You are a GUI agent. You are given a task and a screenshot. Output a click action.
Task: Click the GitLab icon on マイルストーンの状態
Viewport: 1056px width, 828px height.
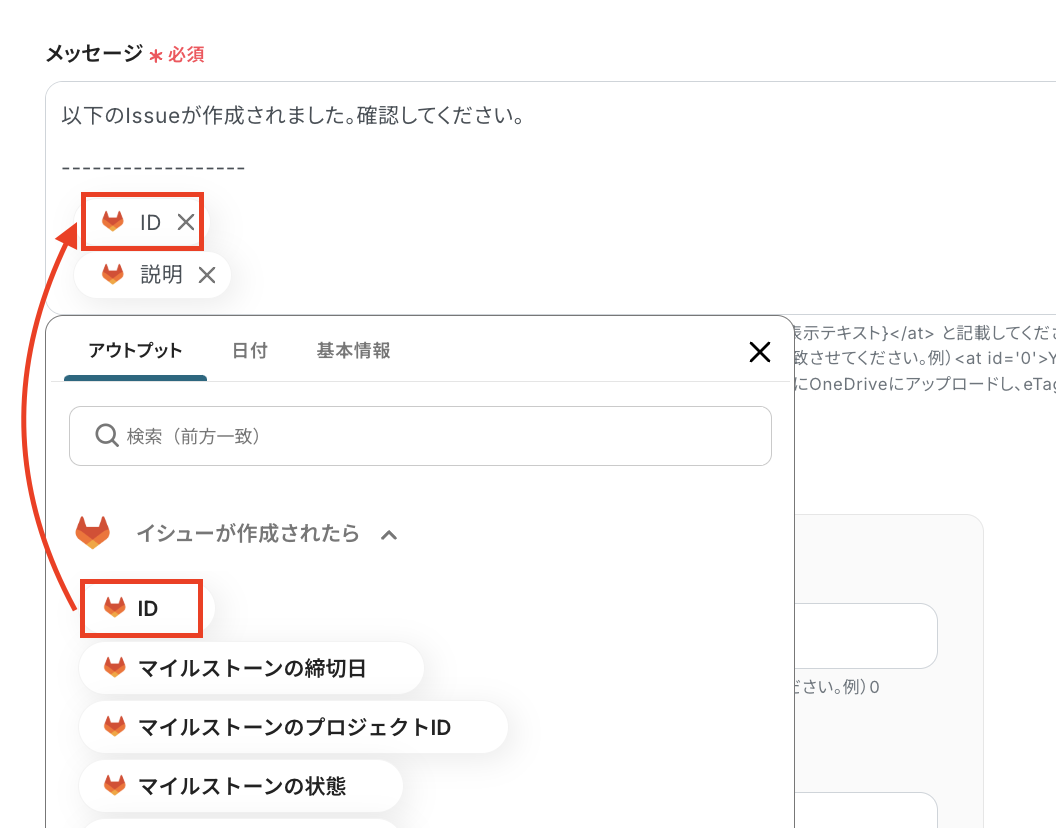115,786
